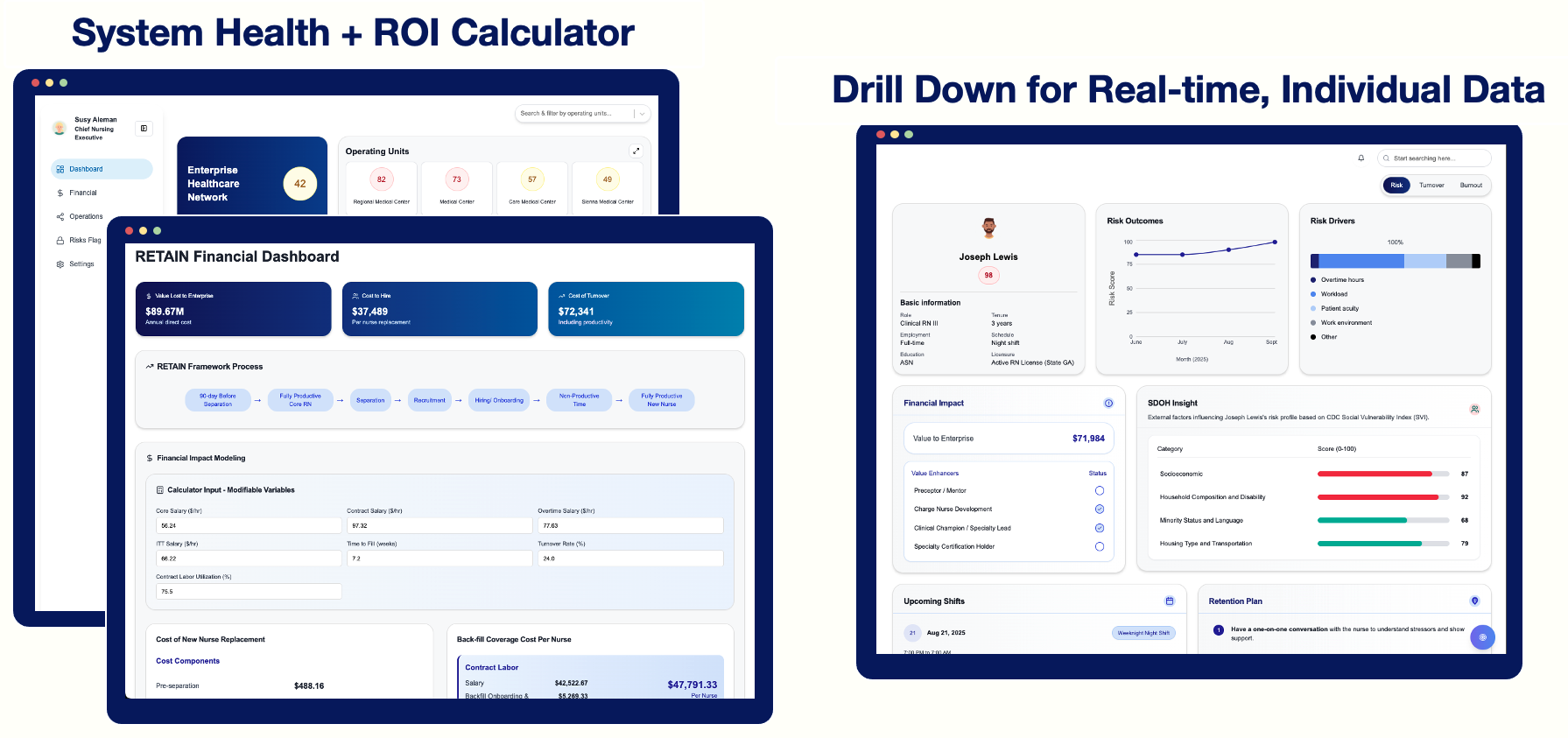The width and height of the screenshot is (1568, 738).
Task: Click the people icon on Cost to Hire card
Action: (355, 296)
